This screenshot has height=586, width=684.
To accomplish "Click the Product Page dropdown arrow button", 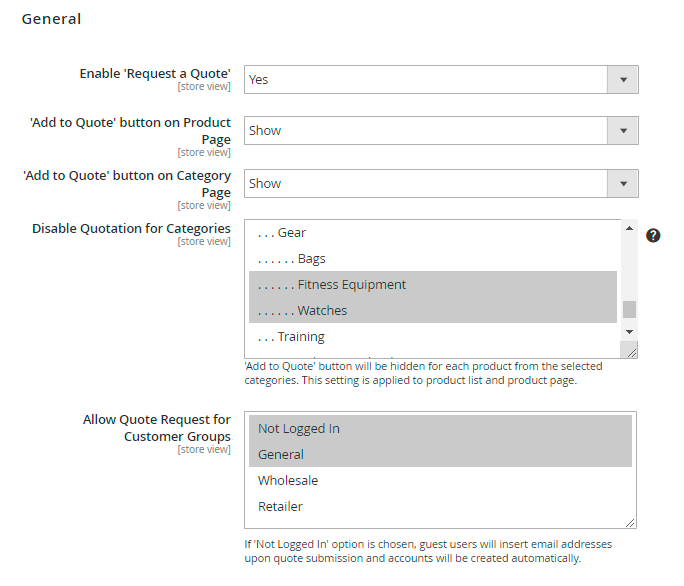I will point(623,130).
